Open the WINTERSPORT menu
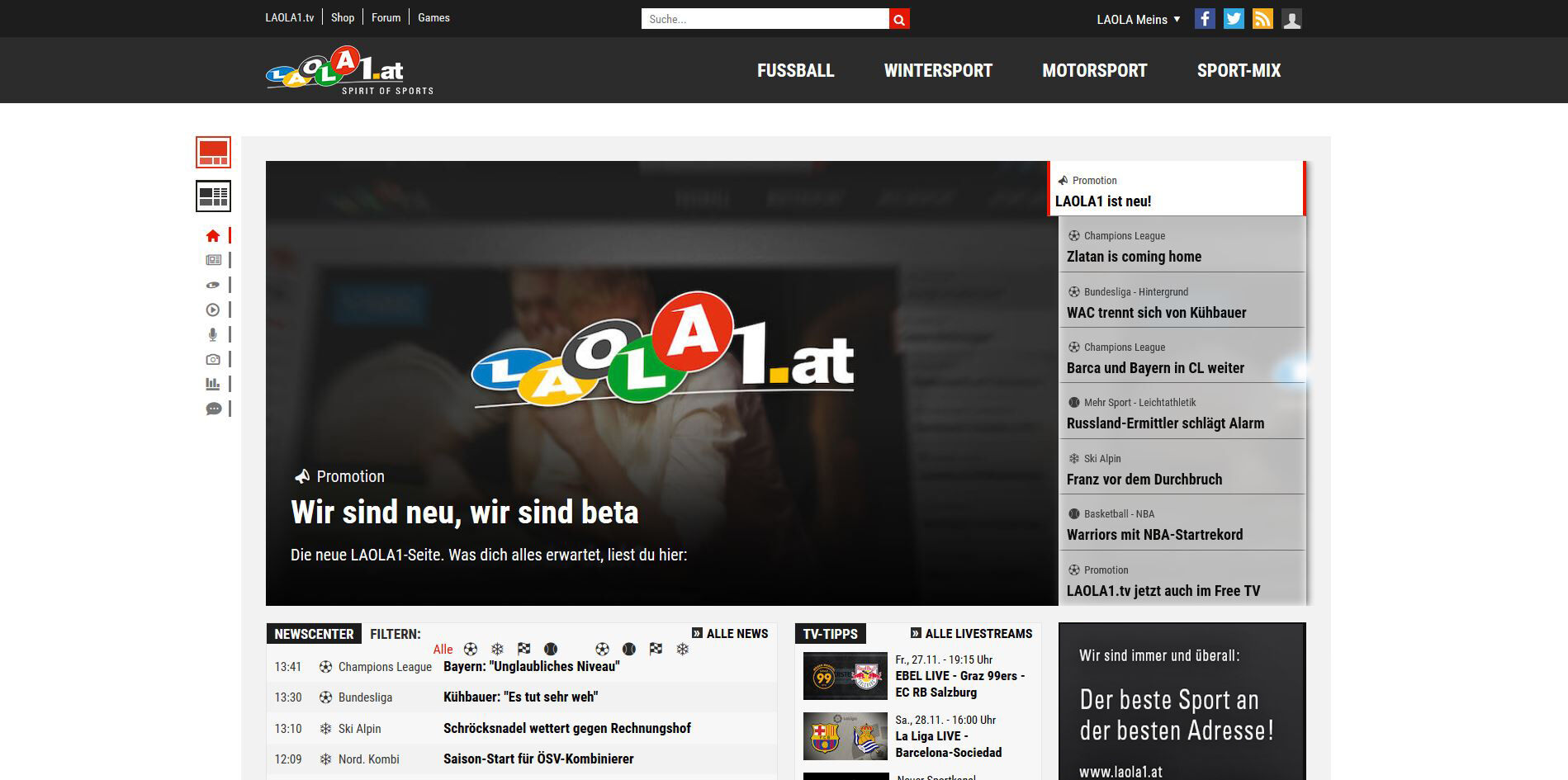This screenshot has width=1568, height=780. [x=938, y=71]
